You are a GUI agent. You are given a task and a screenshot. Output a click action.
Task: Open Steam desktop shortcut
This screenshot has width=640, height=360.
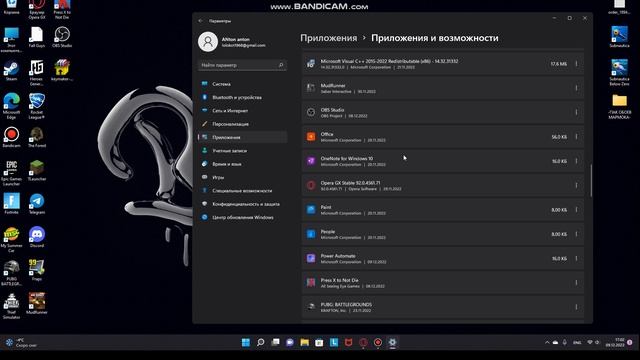(11, 71)
